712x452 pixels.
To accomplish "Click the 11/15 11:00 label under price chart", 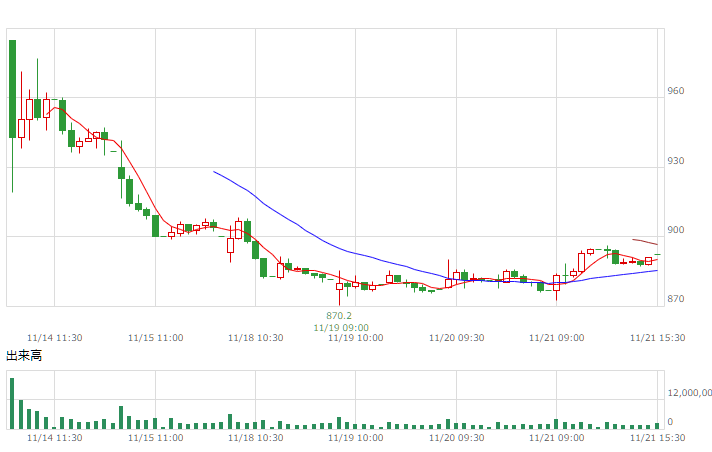I will [156, 338].
